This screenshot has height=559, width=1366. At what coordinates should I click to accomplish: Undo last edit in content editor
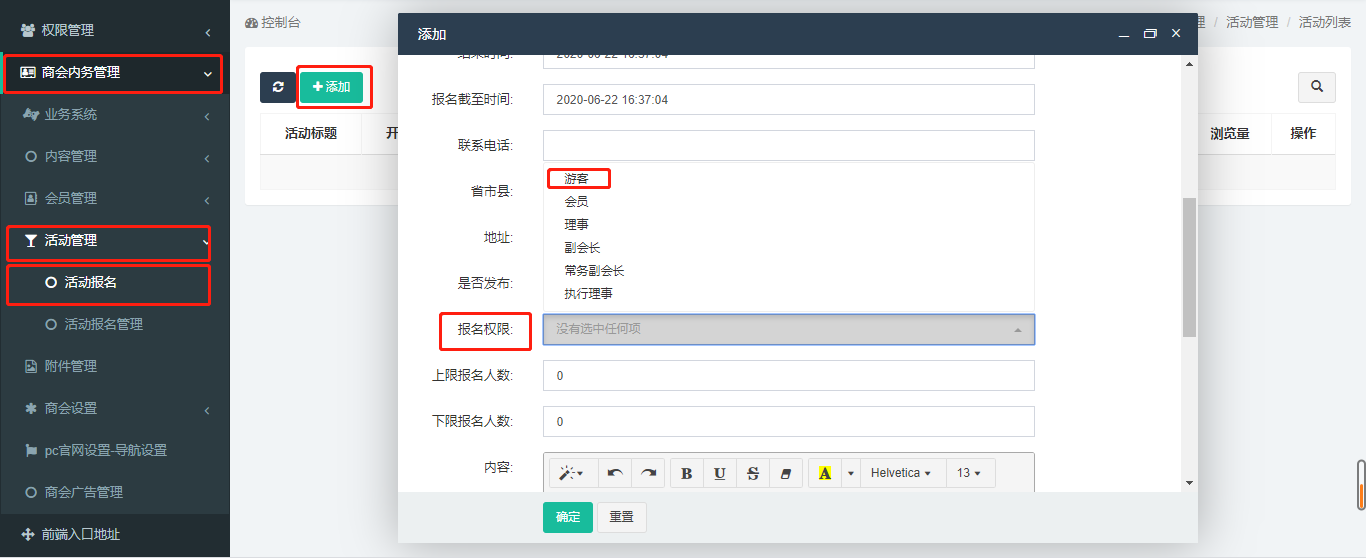(x=615, y=473)
